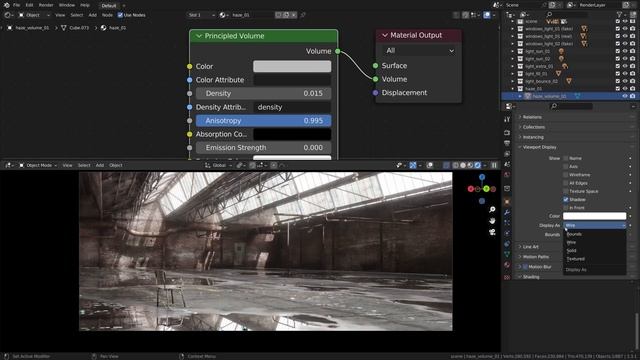Image resolution: width=640 pixels, height=360 pixels.
Task: Open the Object Data properties tab icon
Action: [x=507, y=254]
